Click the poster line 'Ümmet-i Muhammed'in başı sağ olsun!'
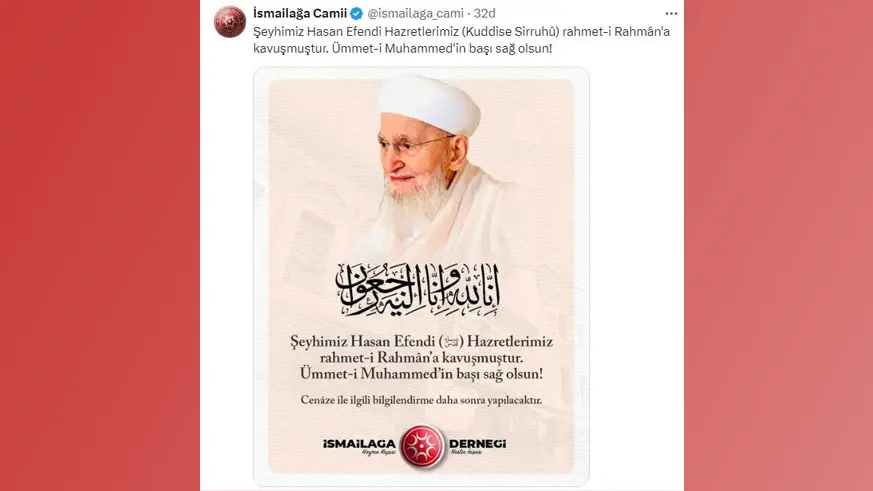873x491 pixels. pos(421,374)
